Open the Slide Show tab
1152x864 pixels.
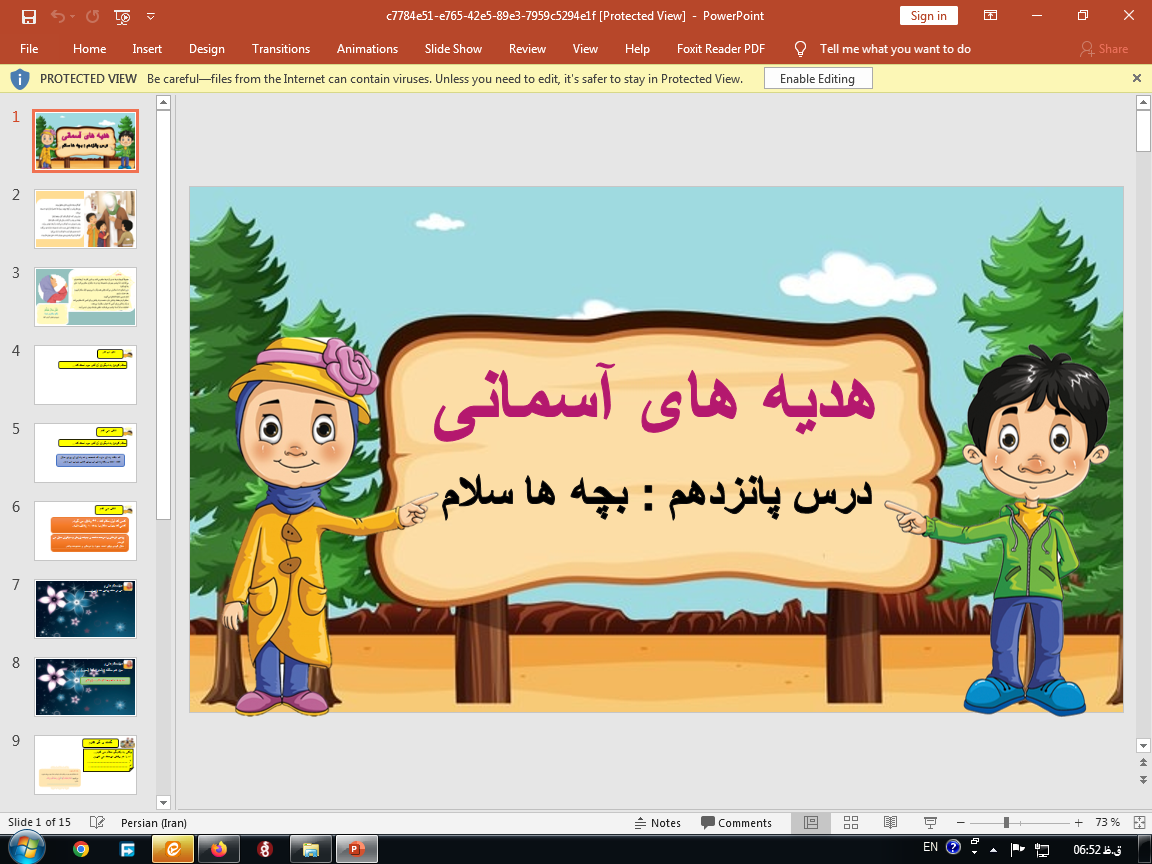point(453,48)
